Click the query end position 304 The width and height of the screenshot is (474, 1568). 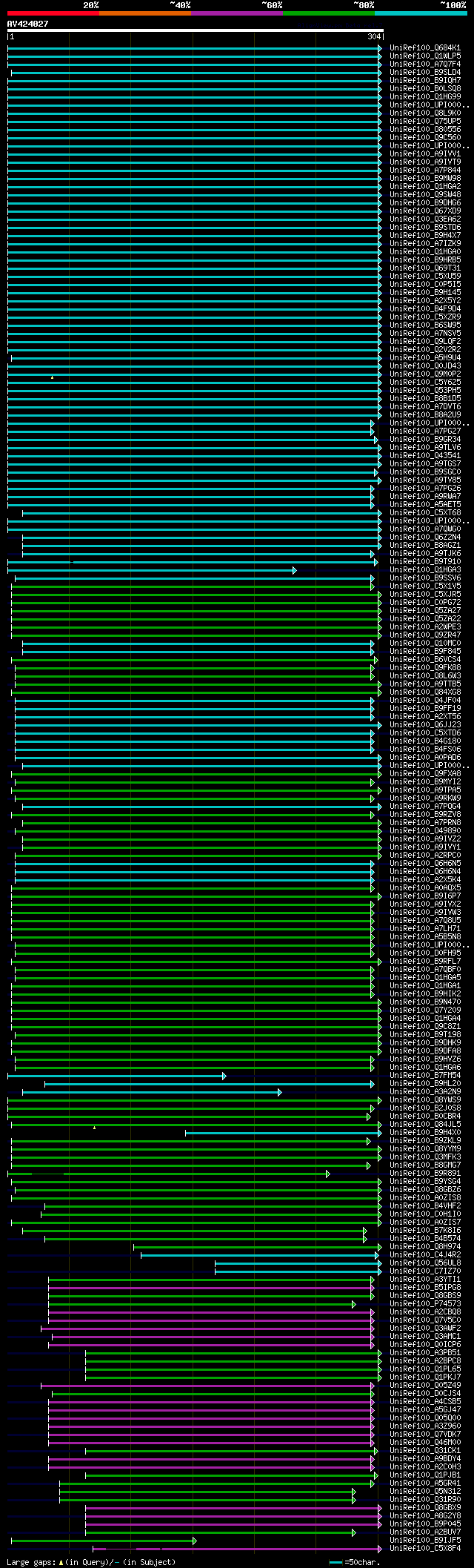374,36
